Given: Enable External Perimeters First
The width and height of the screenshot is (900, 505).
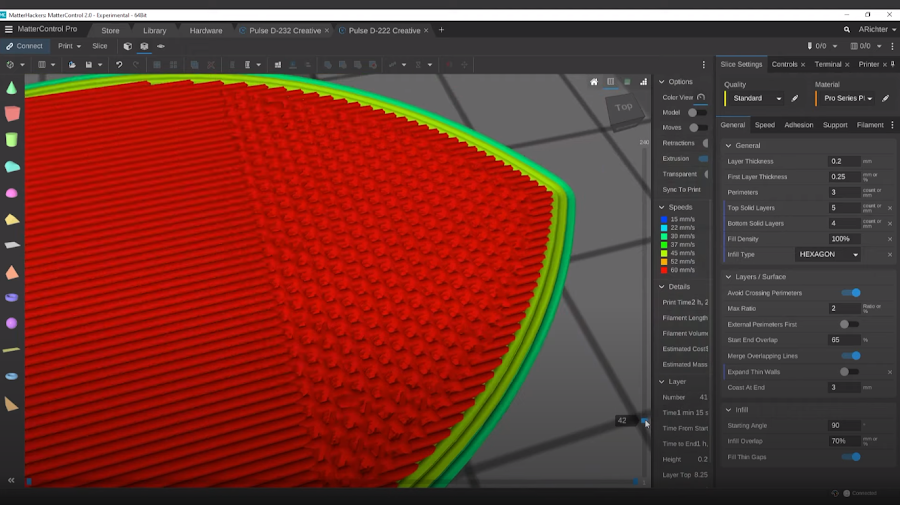Looking at the screenshot, I should 848,324.
